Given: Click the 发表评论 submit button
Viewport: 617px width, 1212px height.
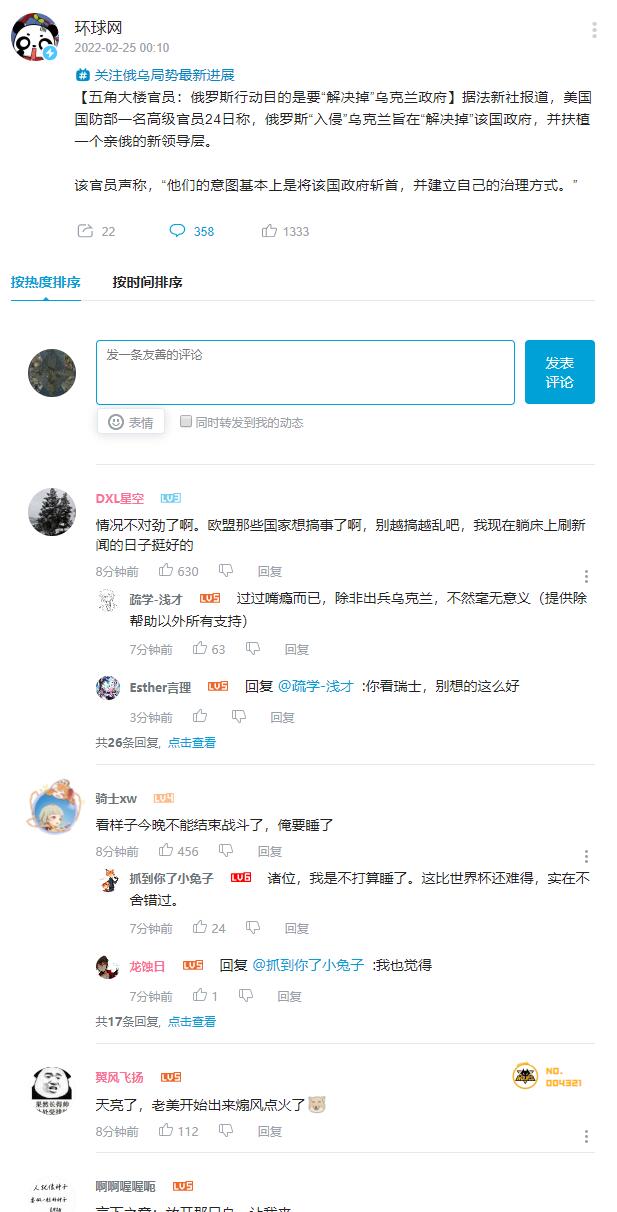Looking at the screenshot, I should [x=560, y=372].
